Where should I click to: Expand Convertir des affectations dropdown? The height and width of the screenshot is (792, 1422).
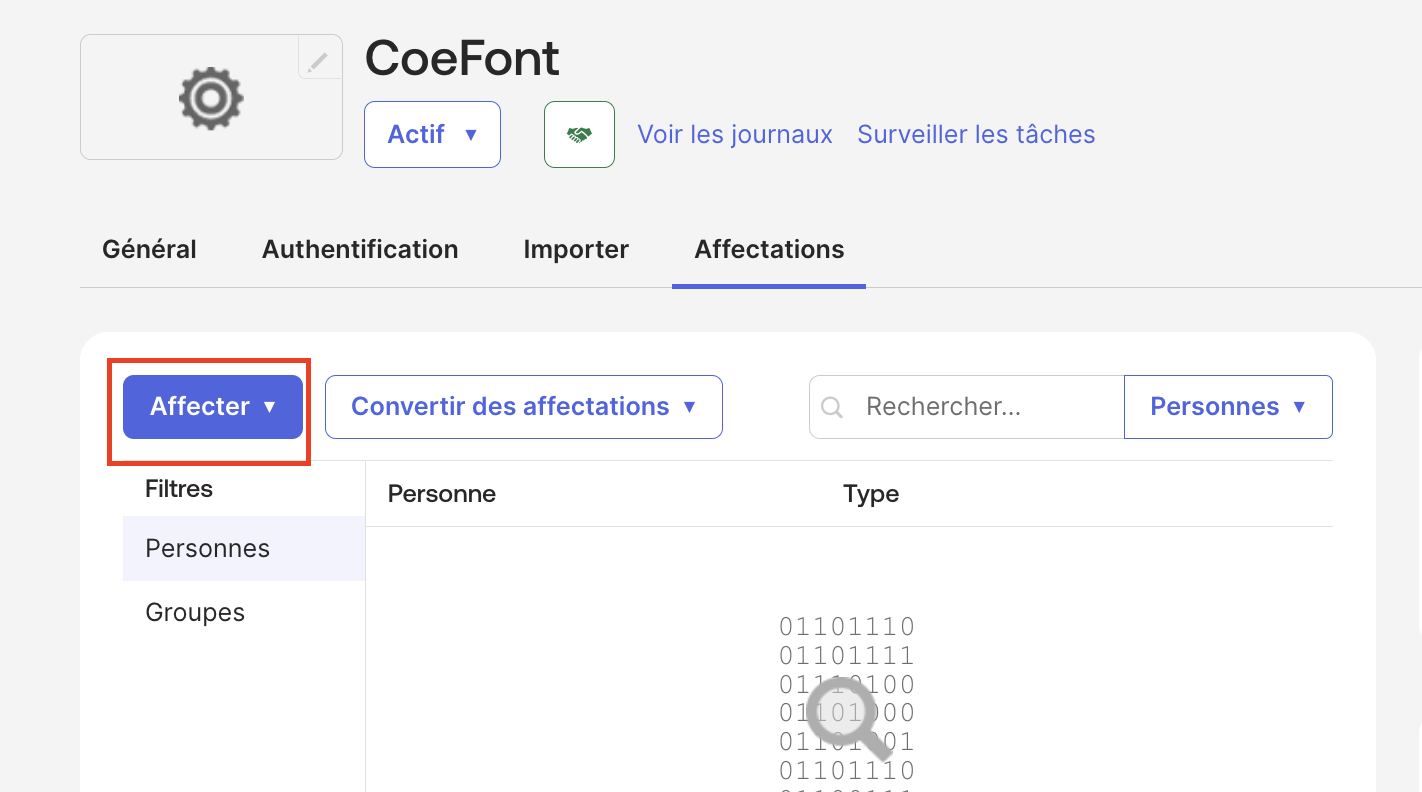point(524,407)
